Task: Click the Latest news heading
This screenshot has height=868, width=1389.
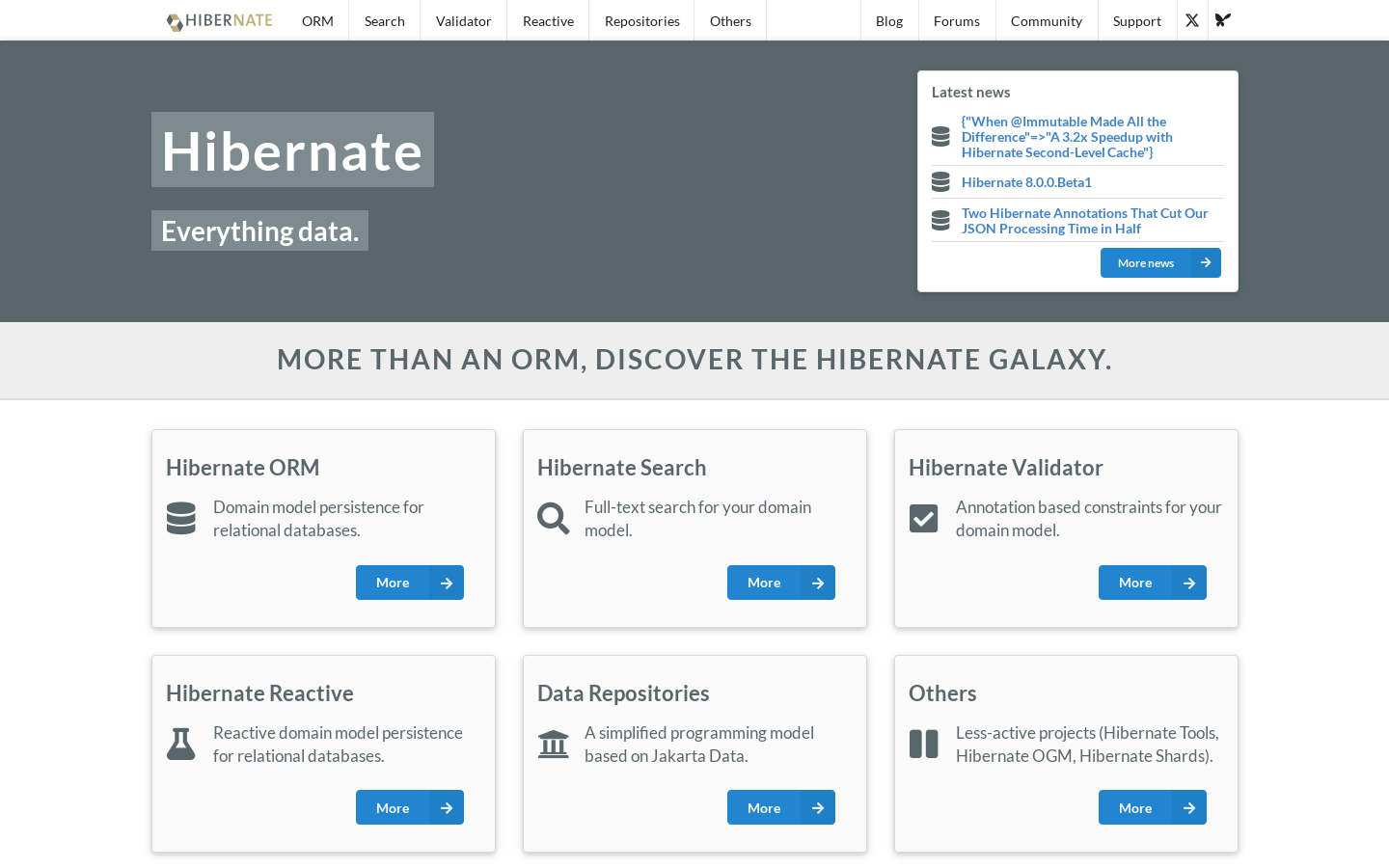Action: coord(971,93)
